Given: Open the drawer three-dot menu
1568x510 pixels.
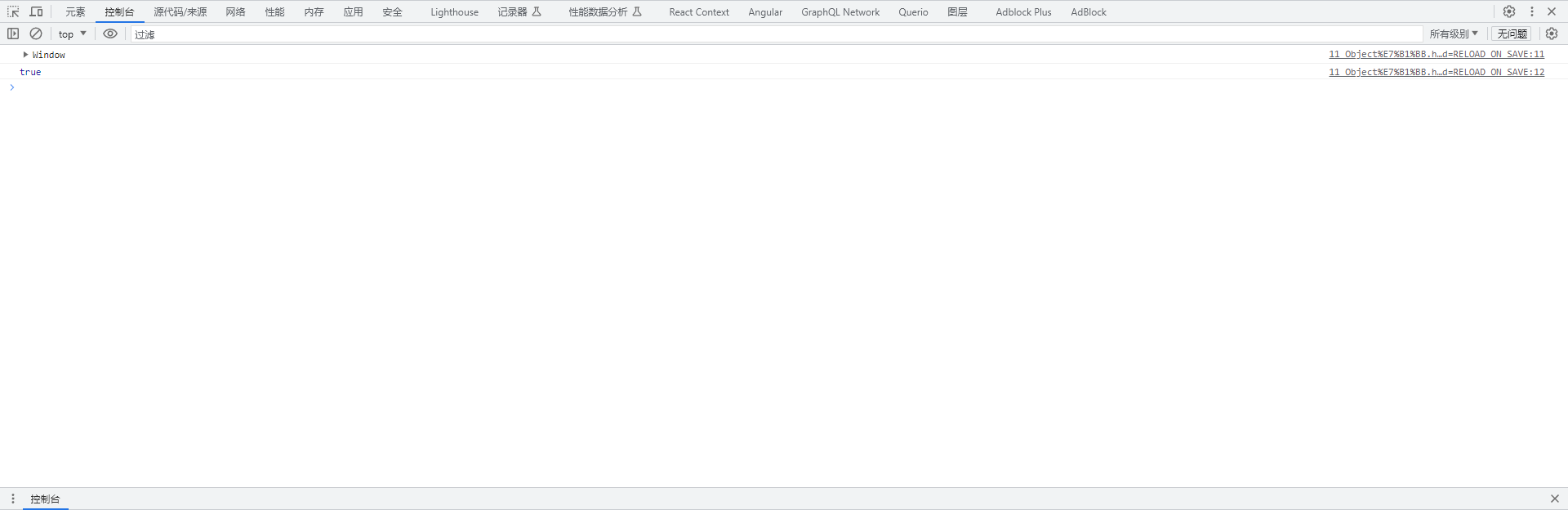Looking at the screenshot, I should [x=13, y=499].
